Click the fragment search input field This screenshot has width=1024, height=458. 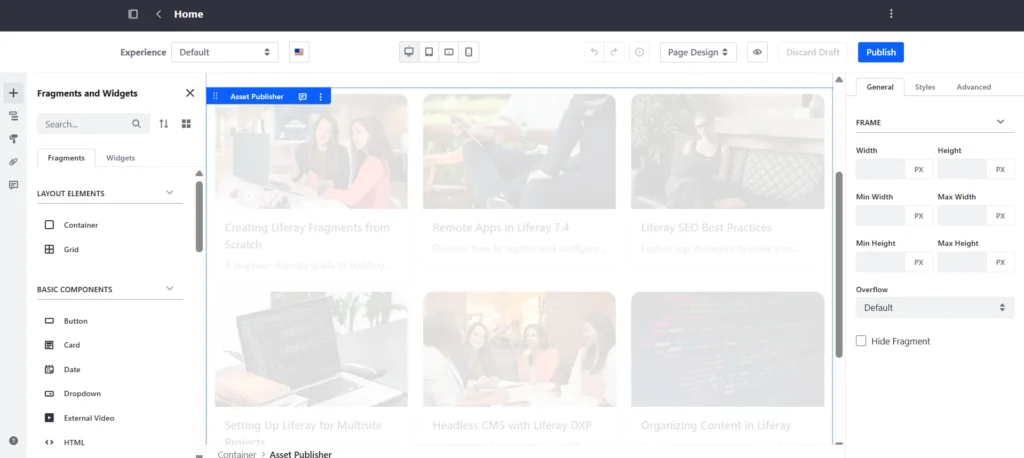pos(85,124)
